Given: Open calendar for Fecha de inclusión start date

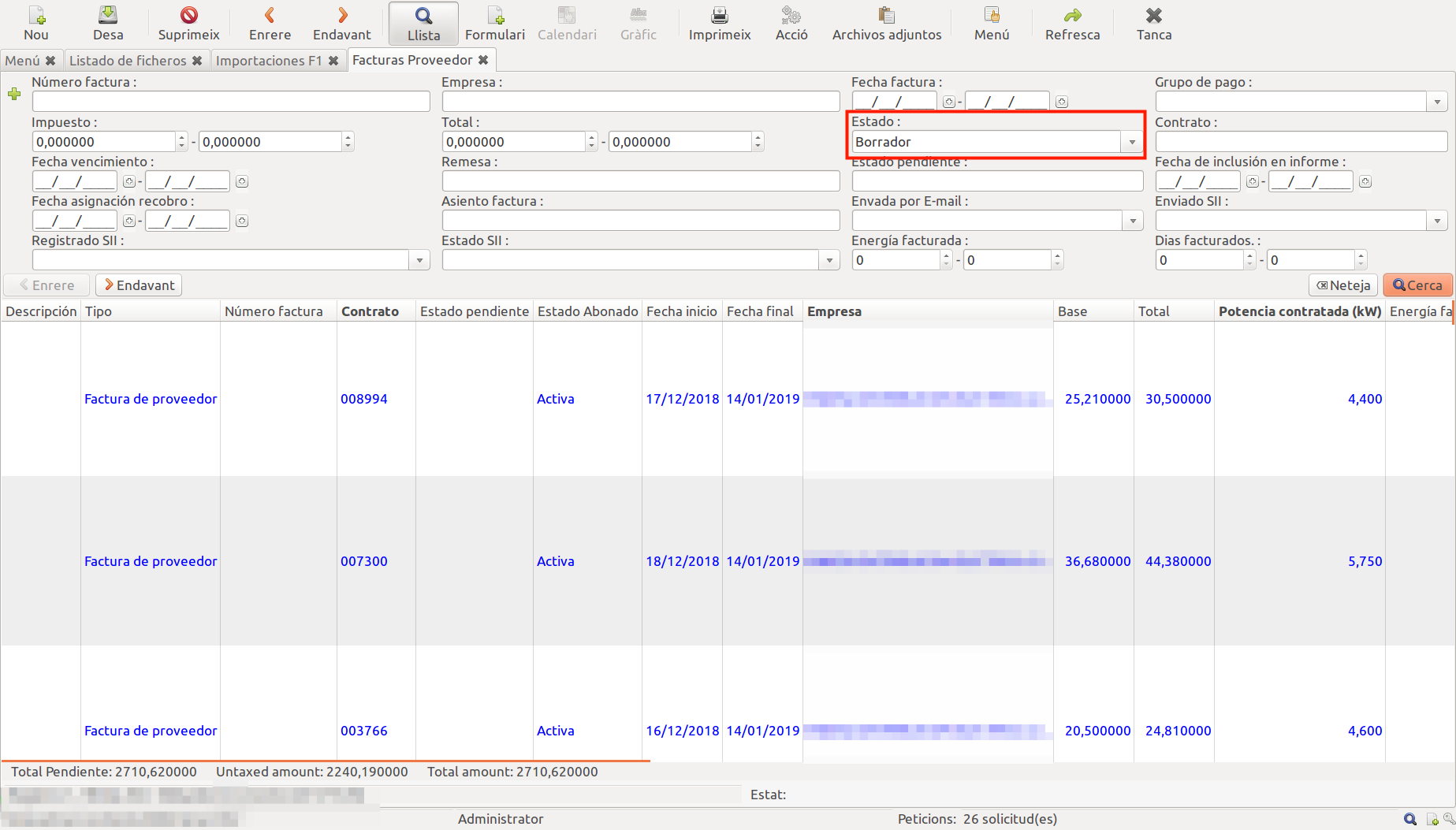Looking at the screenshot, I should [1253, 181].
